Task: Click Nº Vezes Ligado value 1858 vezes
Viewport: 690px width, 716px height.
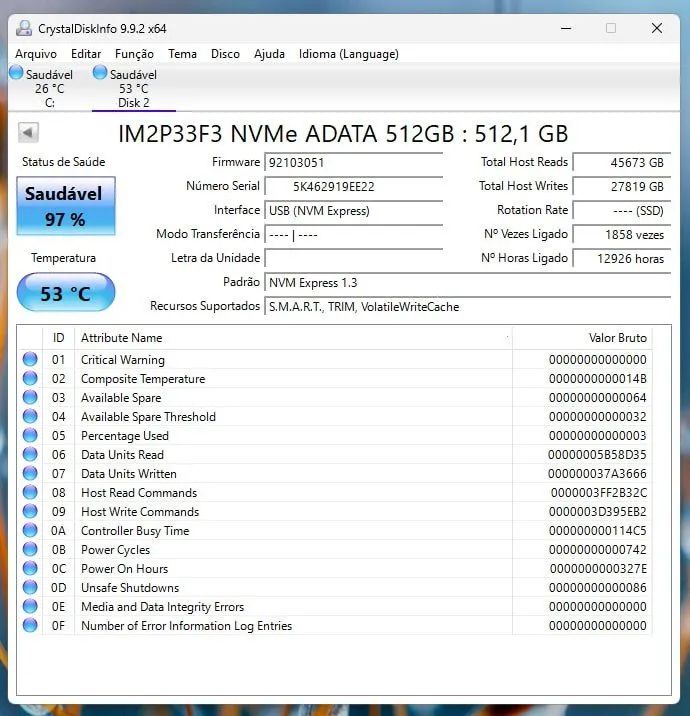Action: pyautogui.click(x=622, y=235)
